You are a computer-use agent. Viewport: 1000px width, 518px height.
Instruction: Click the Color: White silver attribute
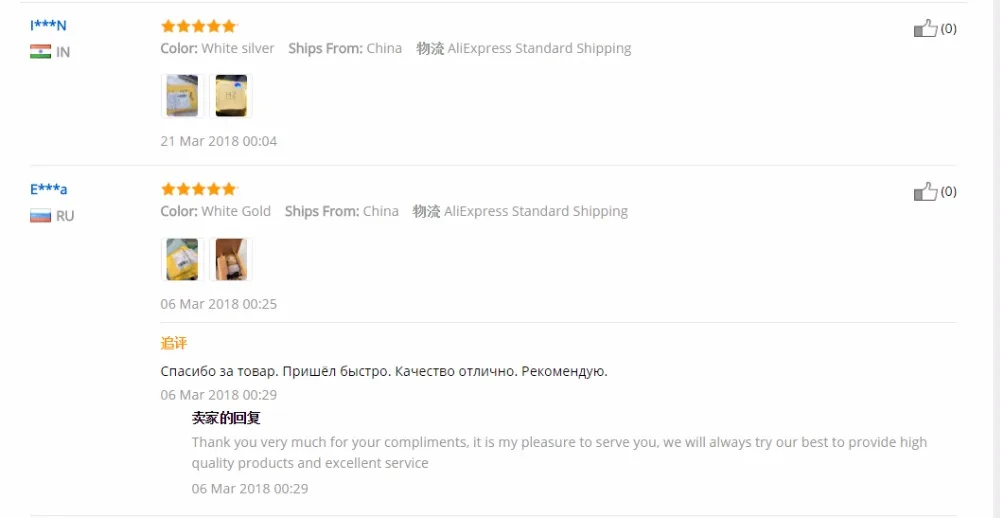[x=217, y=48]
